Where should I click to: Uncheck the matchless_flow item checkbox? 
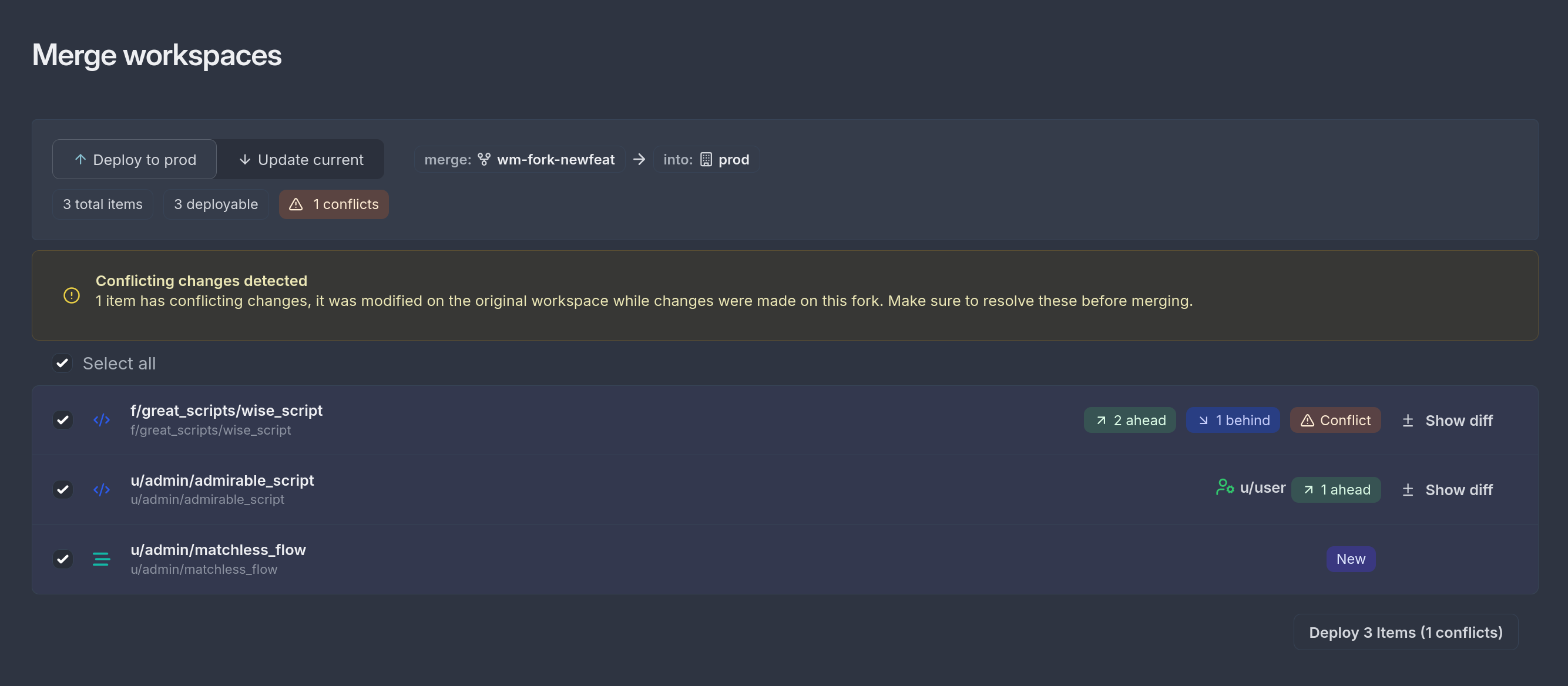(x=63, y=559)
